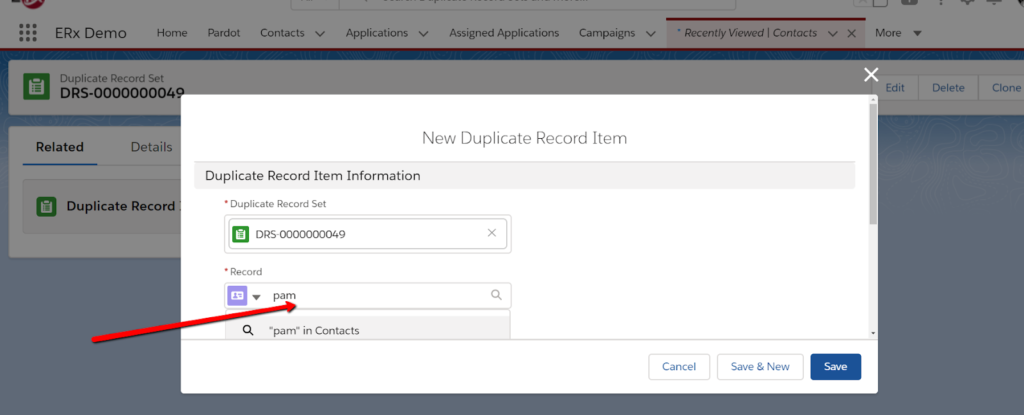Viewport: 1024px width, 415px height.
Task: Click the Save & New button
Action: point(760,367)
